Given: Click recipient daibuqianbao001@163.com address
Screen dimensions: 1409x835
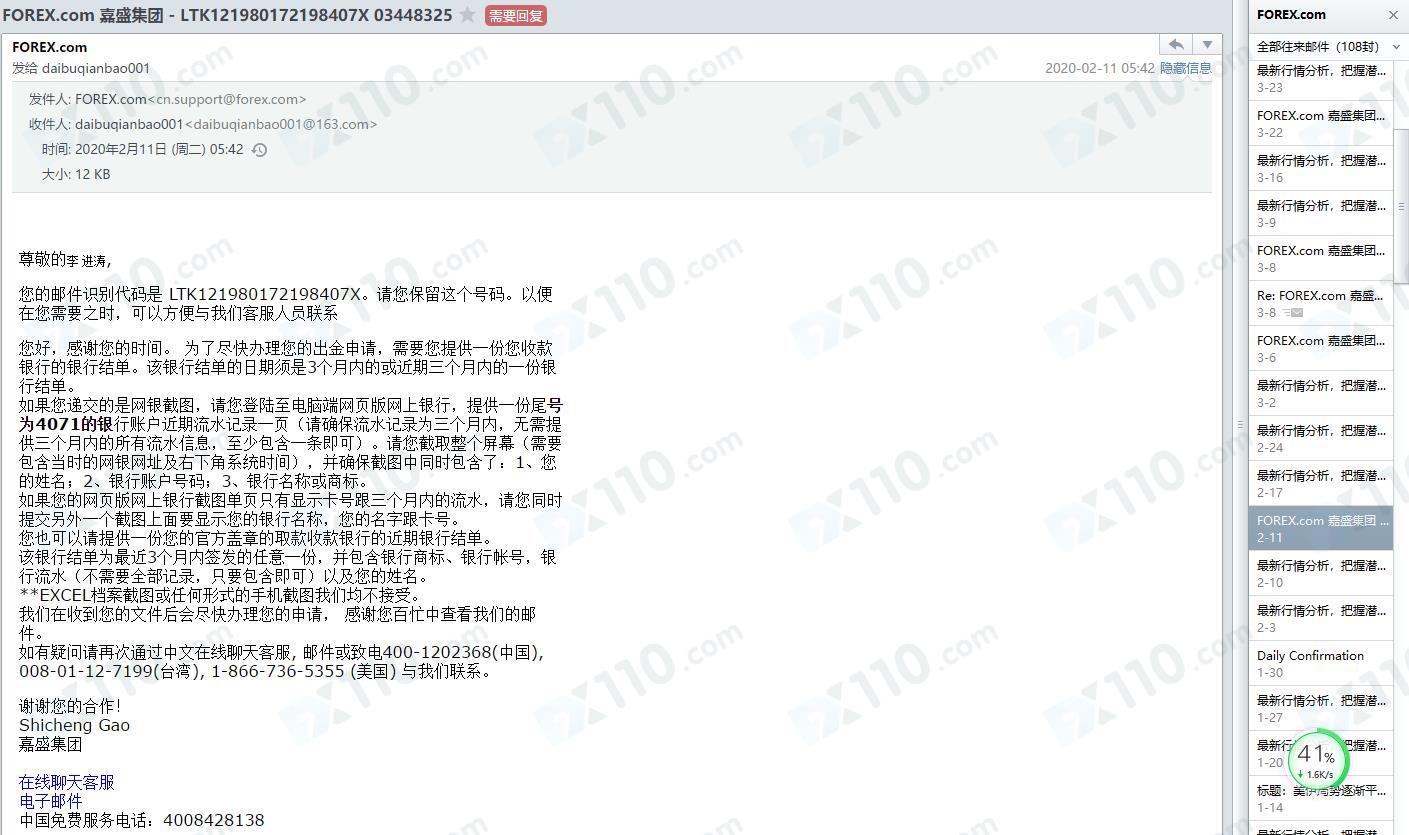Looking at the screenshot, I should (x=281, y=124).
